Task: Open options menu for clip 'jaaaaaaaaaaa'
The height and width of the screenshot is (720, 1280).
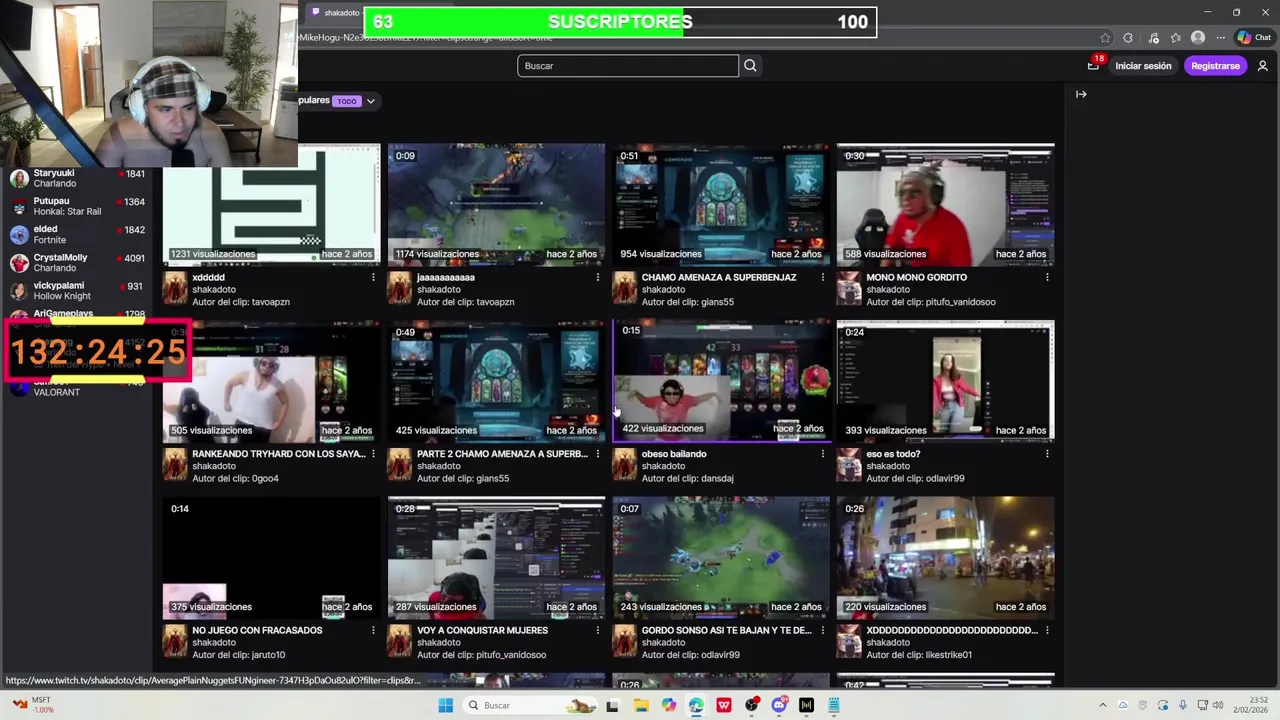Action: (x=598, y=278)
